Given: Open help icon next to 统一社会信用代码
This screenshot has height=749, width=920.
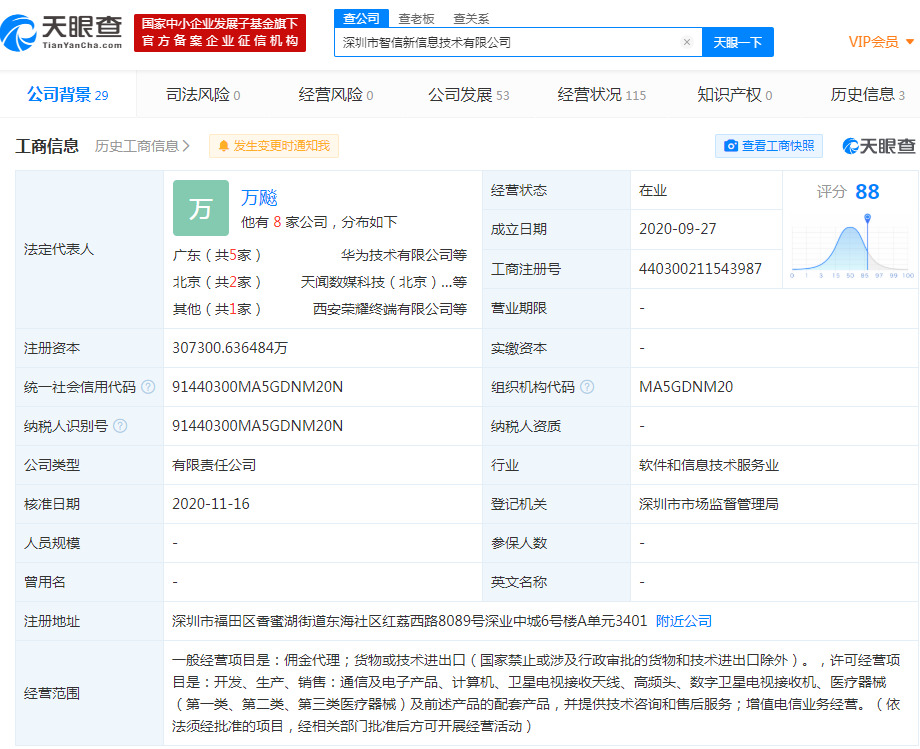Looking at the screenshot, I should 148,387.
